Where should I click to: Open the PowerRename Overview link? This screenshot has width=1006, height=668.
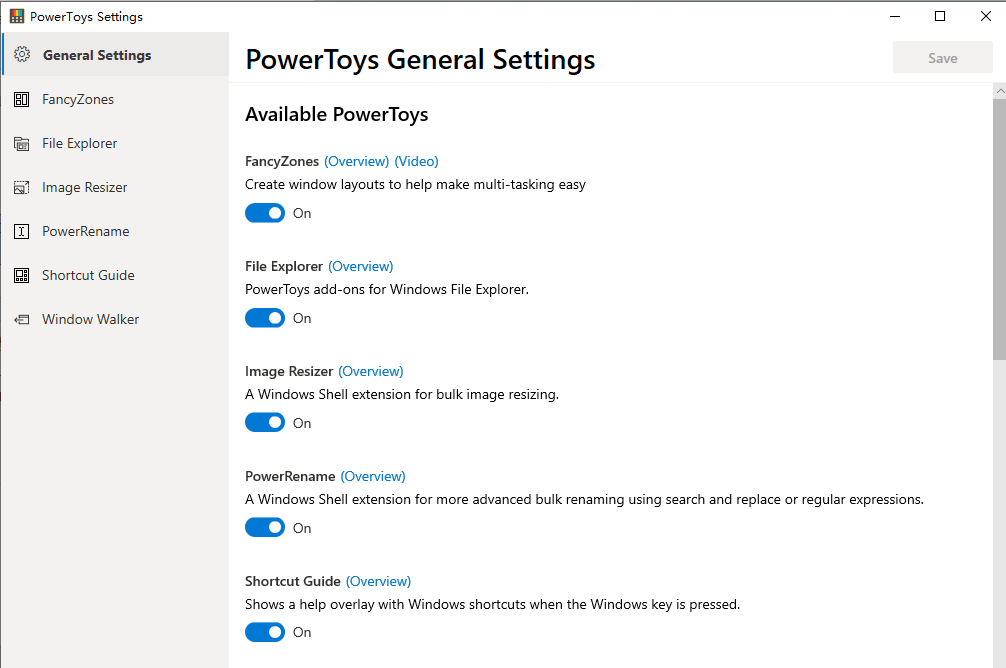pos(373,476)
